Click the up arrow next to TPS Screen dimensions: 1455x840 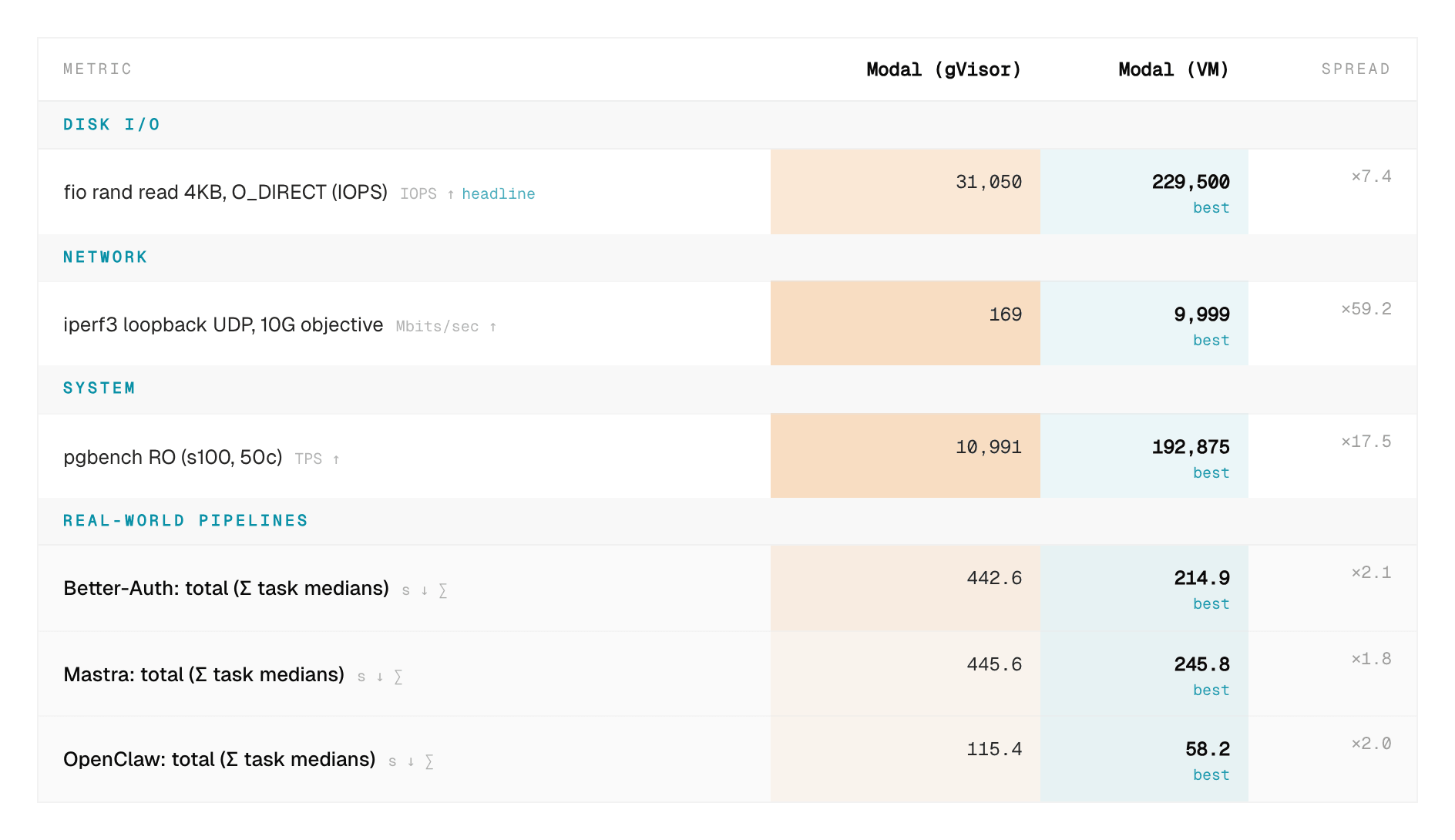[336, 459]
